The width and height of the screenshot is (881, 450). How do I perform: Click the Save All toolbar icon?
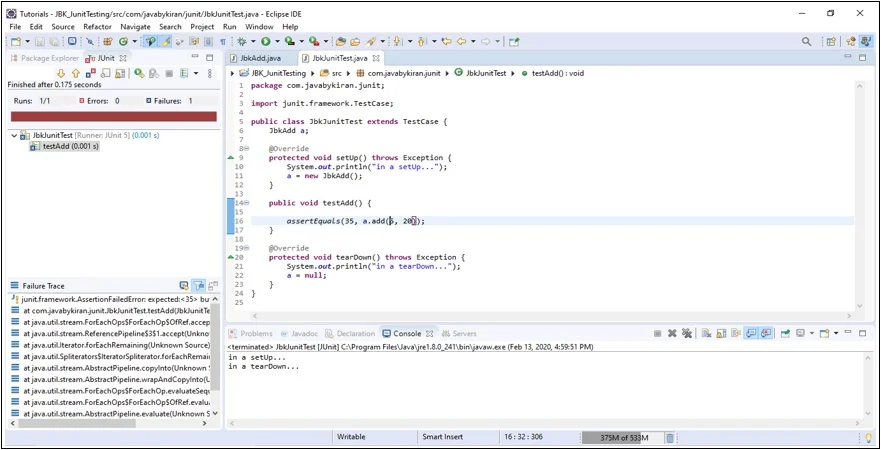pos(53,42)
